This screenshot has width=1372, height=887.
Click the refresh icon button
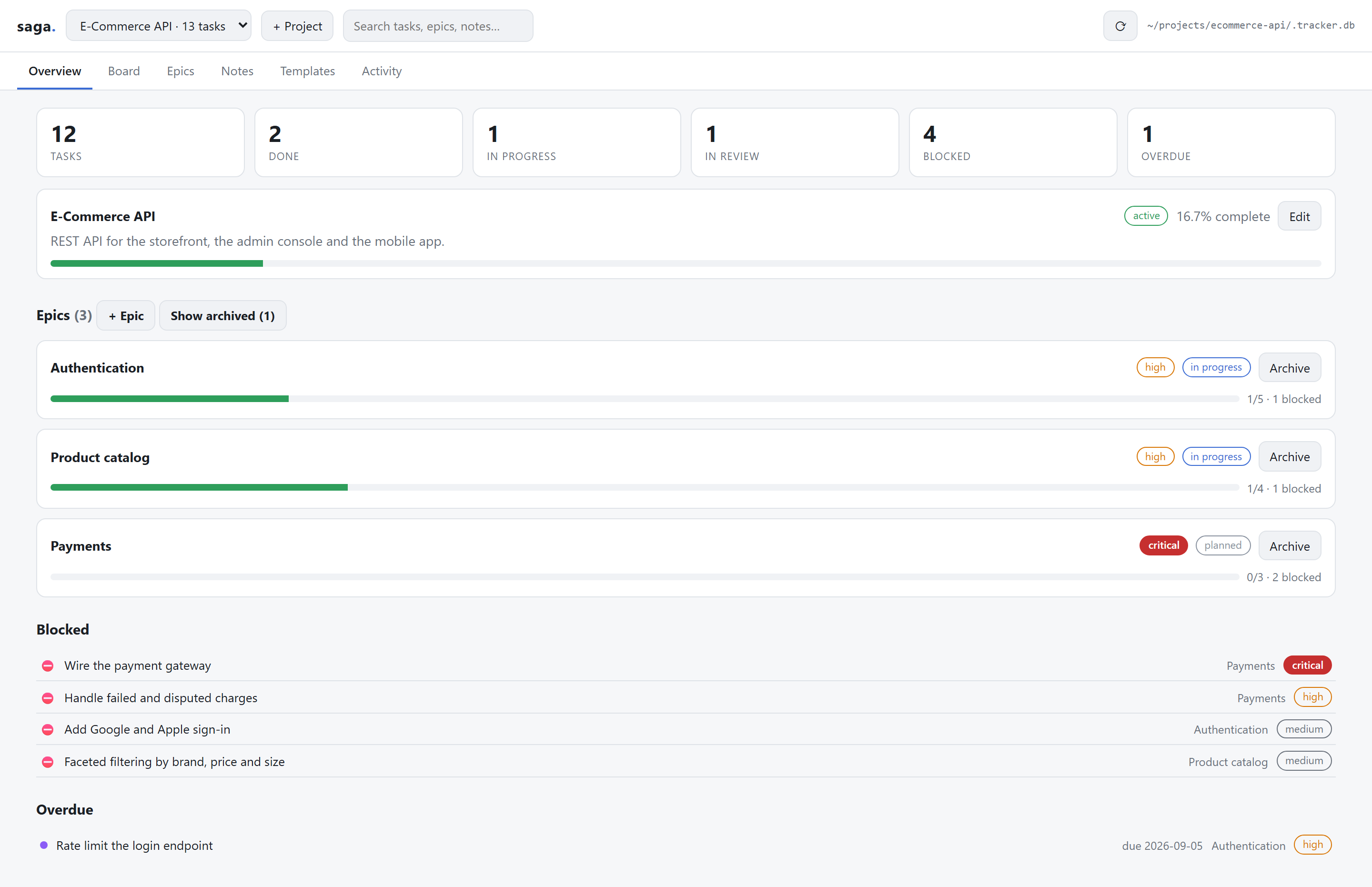1120,26
